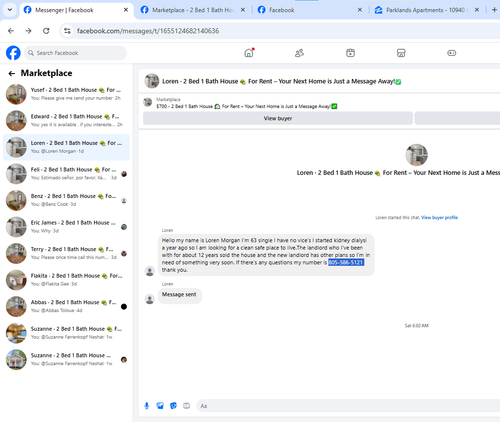500x422 pixels.
Task: Click Loren's avatar beside the long message
Action: tap(150, 271)
